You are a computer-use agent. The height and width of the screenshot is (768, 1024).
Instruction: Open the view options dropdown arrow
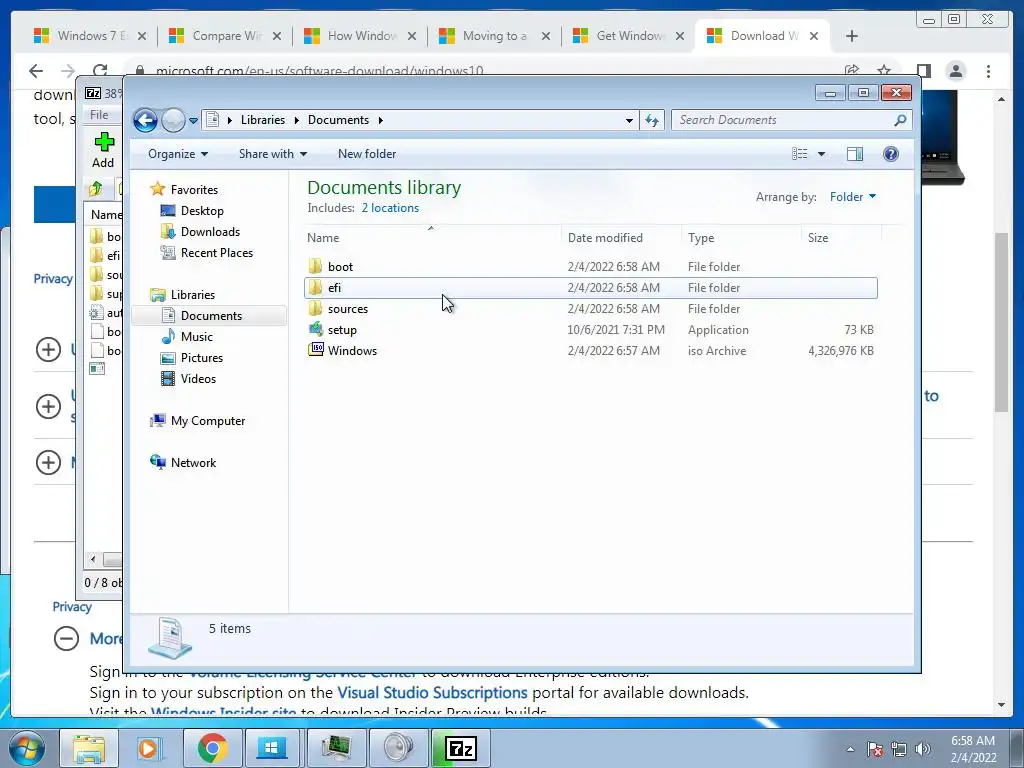(822, 154)
